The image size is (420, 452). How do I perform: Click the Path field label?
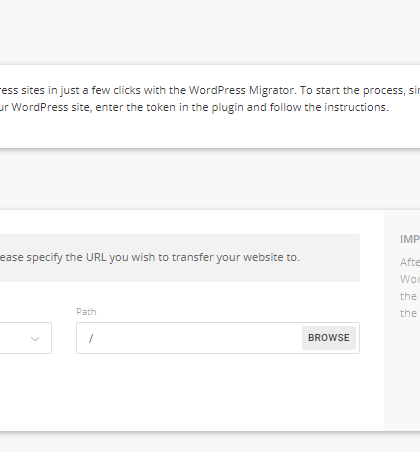click(86, 312)
